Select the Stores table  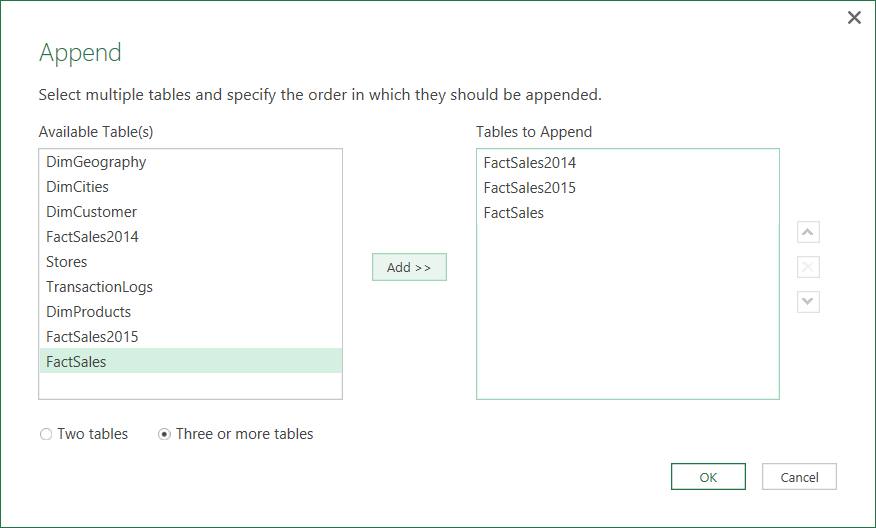pos(67,262)
